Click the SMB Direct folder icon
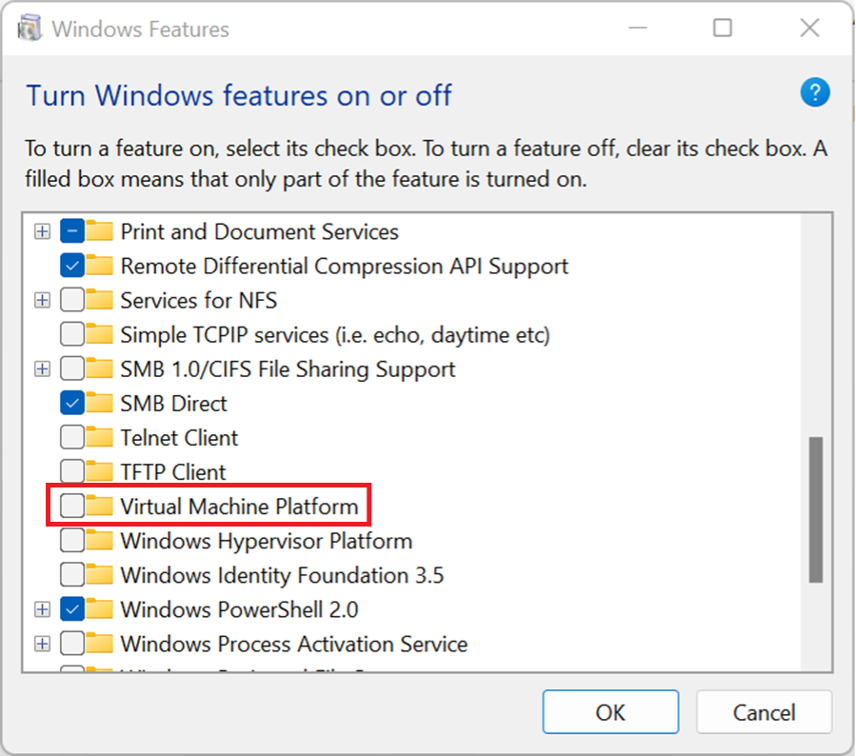The height and width of the screenshot is (756, 856). tap(99, 404)
